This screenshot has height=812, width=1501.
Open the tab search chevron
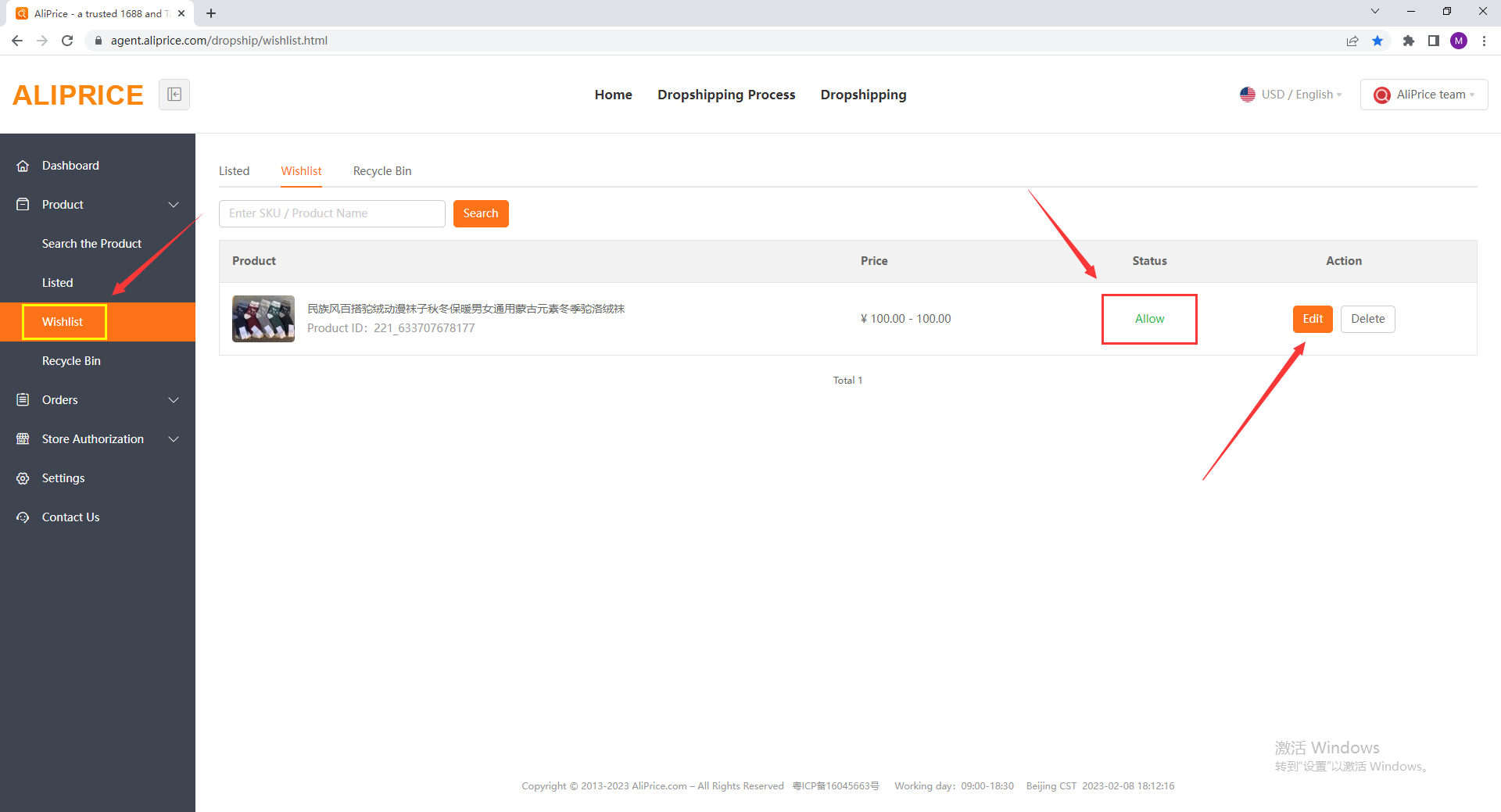coord(1375,12)
